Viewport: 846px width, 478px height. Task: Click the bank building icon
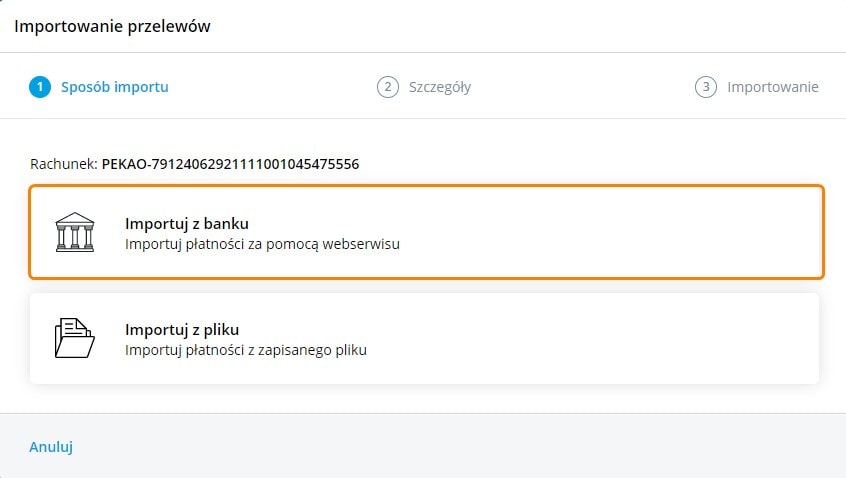point(75,232)
